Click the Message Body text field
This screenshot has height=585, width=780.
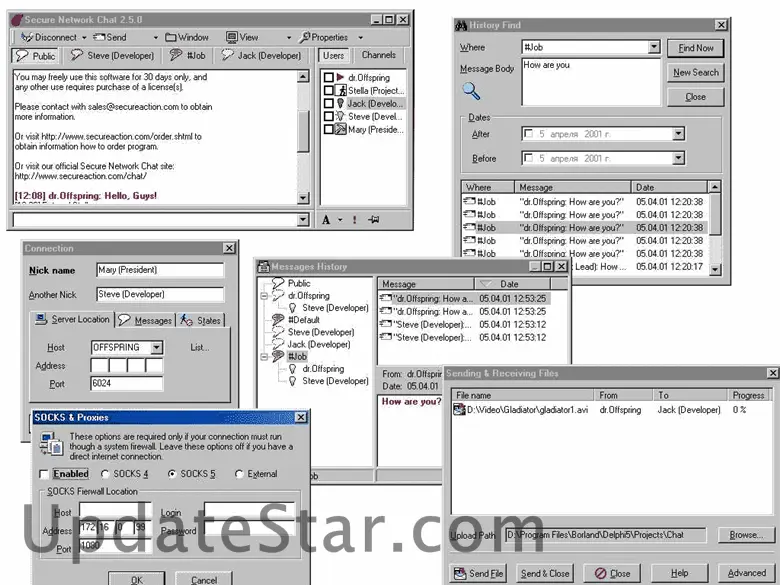click(x=591, y=82)
